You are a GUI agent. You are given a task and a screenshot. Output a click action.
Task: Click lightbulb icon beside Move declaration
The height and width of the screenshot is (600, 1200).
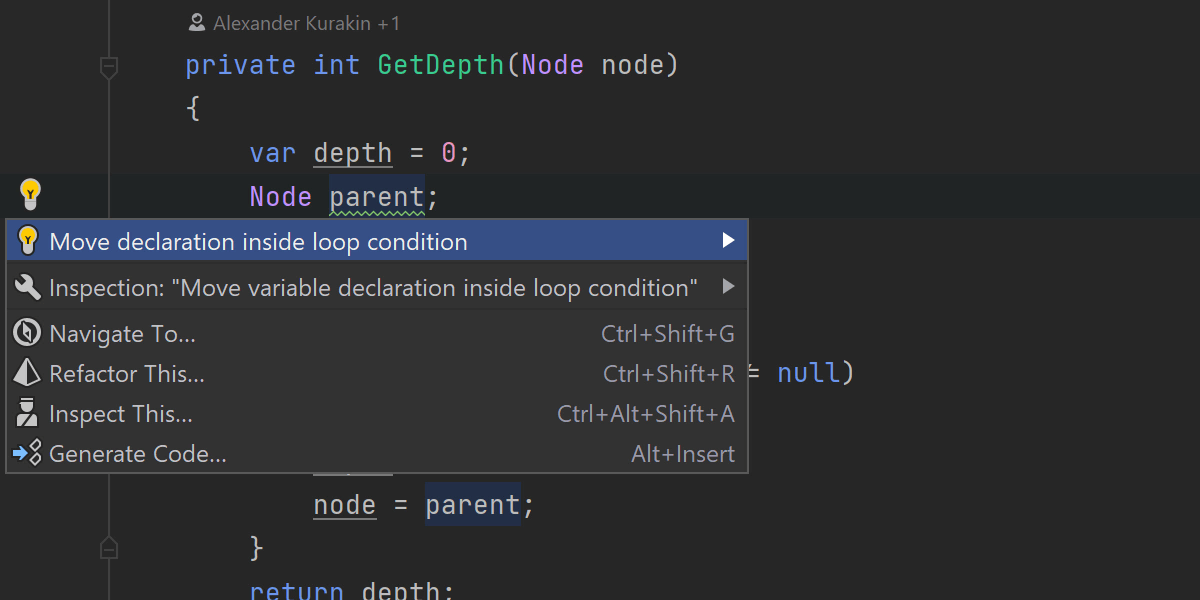(x=28, y=241)
